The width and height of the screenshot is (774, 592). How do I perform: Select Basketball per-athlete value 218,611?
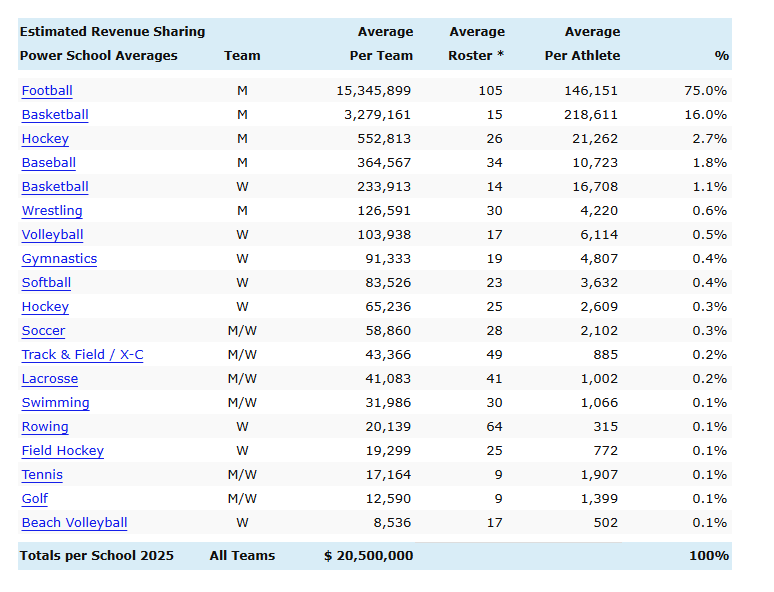pos(591,115)
